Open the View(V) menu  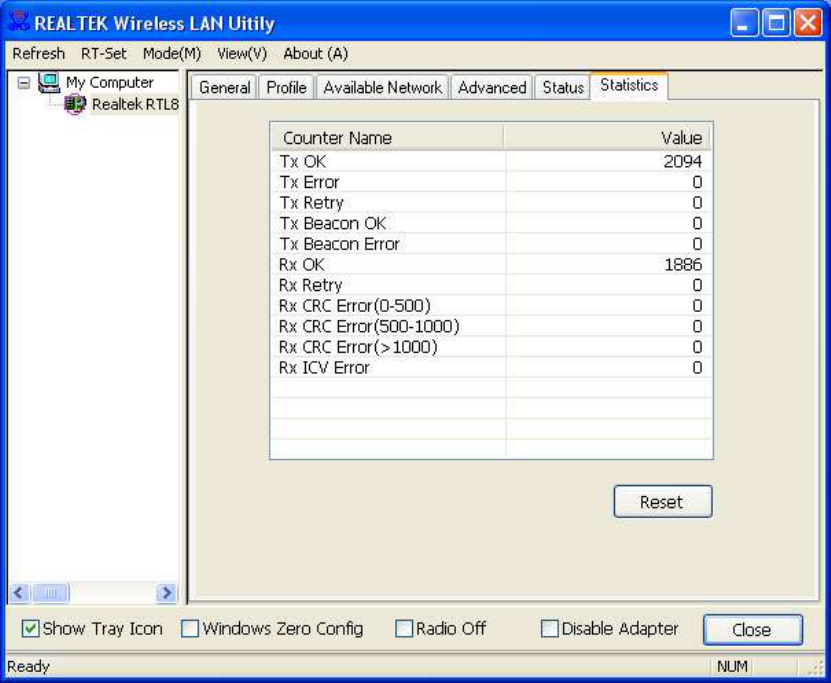point(242,54)
